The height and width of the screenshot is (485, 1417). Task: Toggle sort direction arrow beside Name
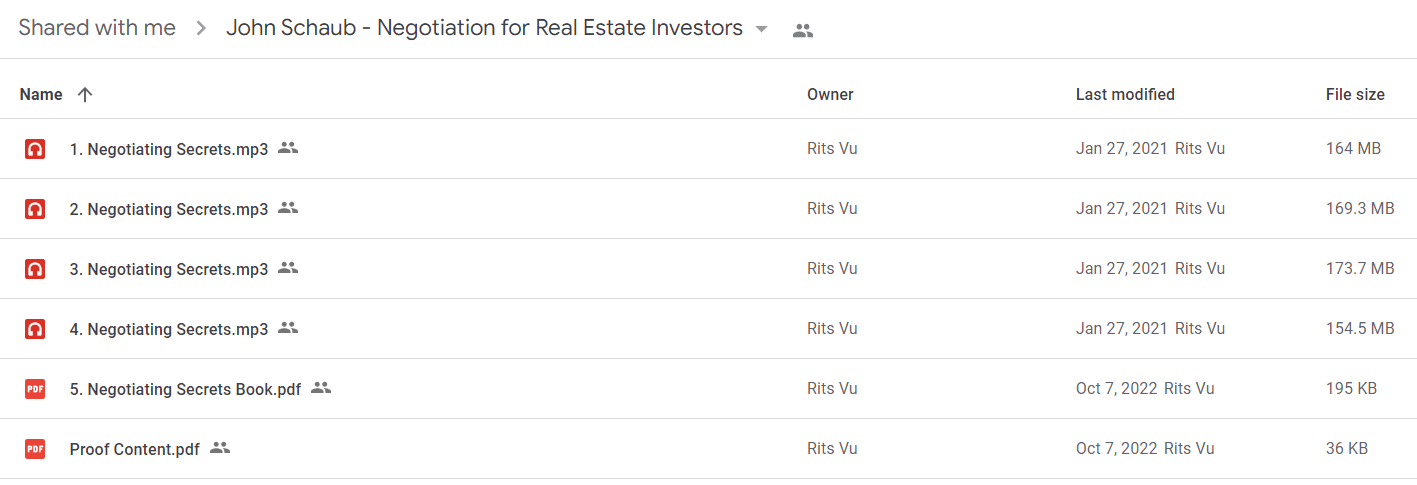click(x=85, y=94)
